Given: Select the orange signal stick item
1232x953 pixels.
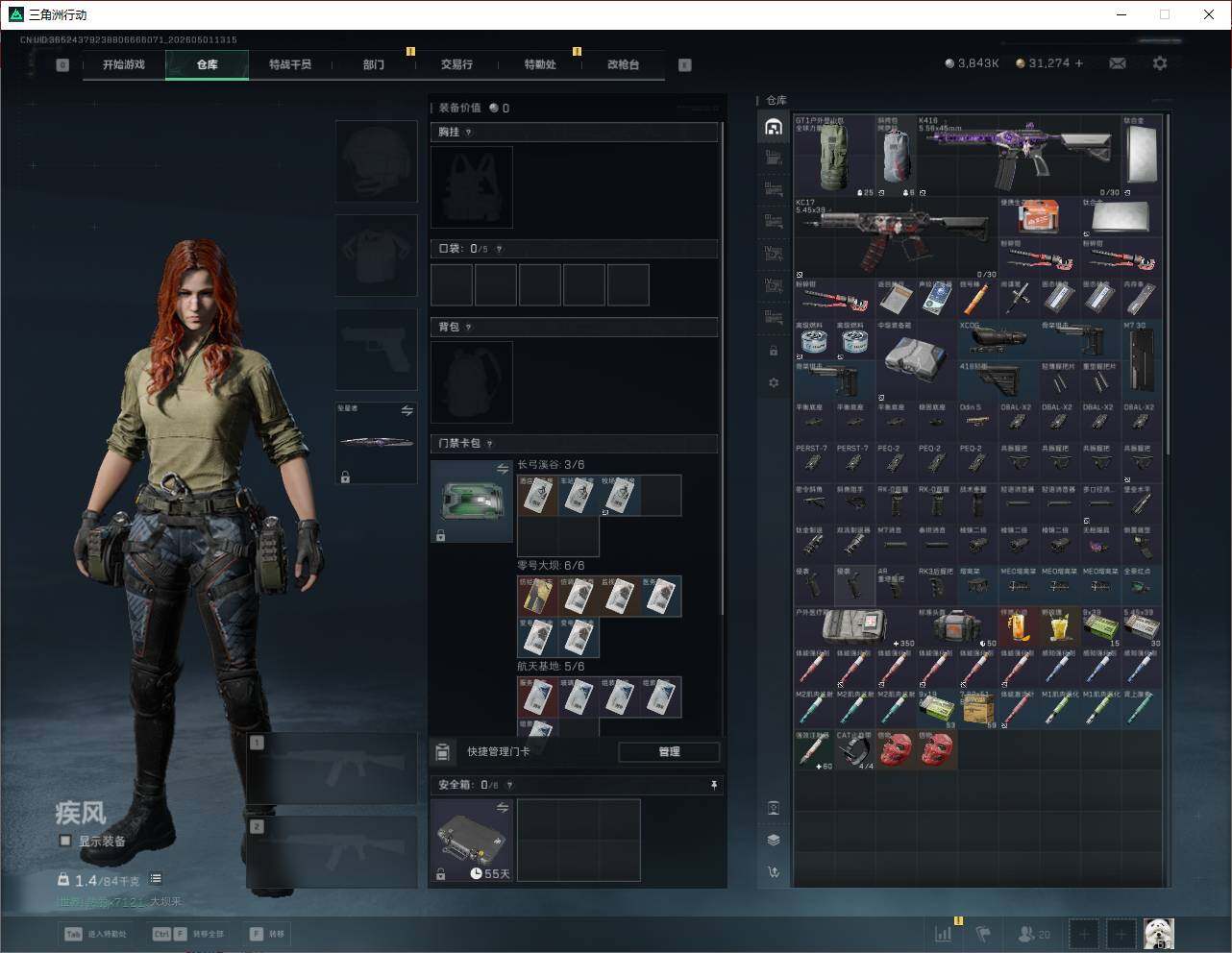Looking at the screenshot, I should [976, 299].
